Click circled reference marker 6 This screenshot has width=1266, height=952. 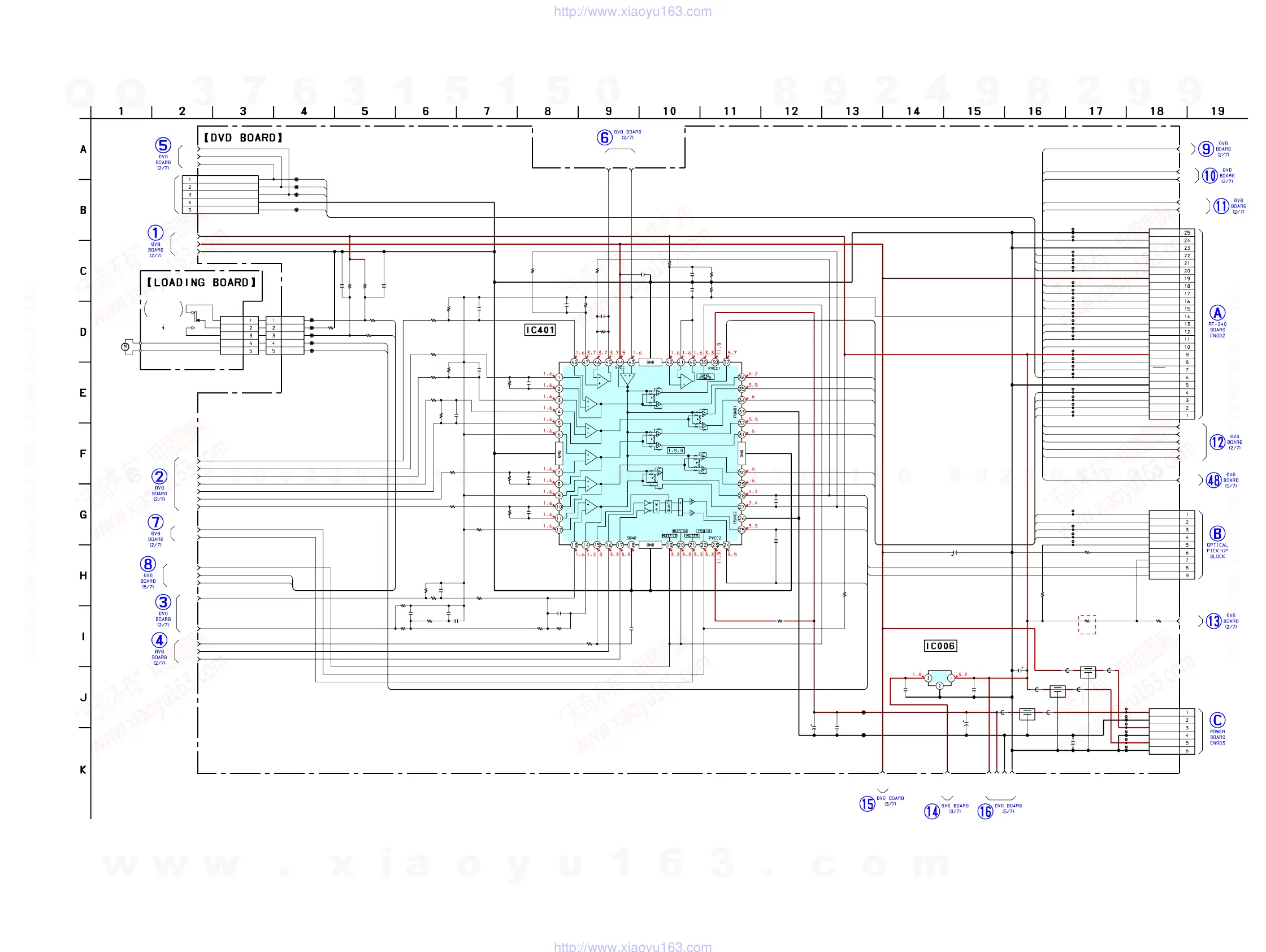(x=604, y=138)
